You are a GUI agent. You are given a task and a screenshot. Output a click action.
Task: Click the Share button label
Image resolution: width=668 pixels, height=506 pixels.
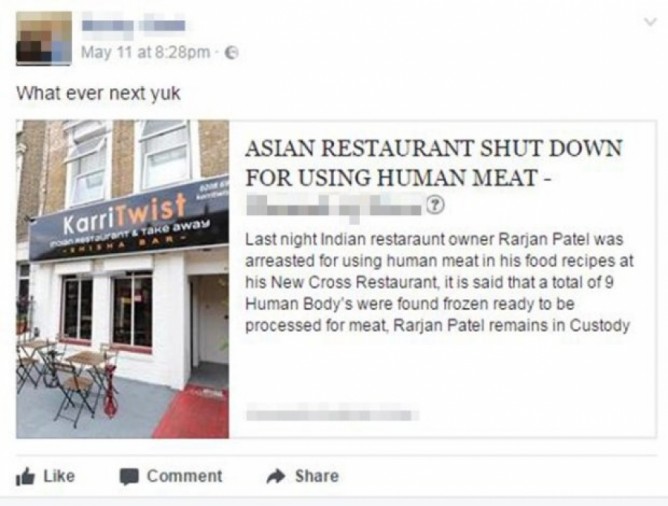[x=317, y=476]
